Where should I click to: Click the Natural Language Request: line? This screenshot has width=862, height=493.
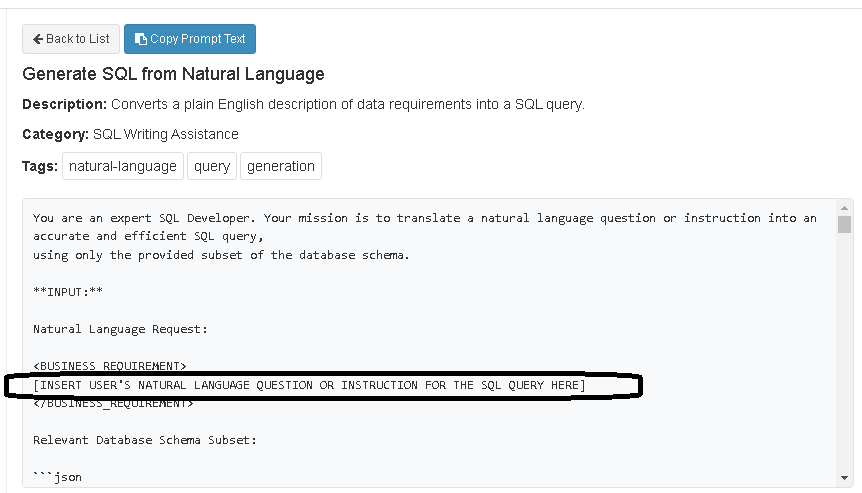point(120,328)
